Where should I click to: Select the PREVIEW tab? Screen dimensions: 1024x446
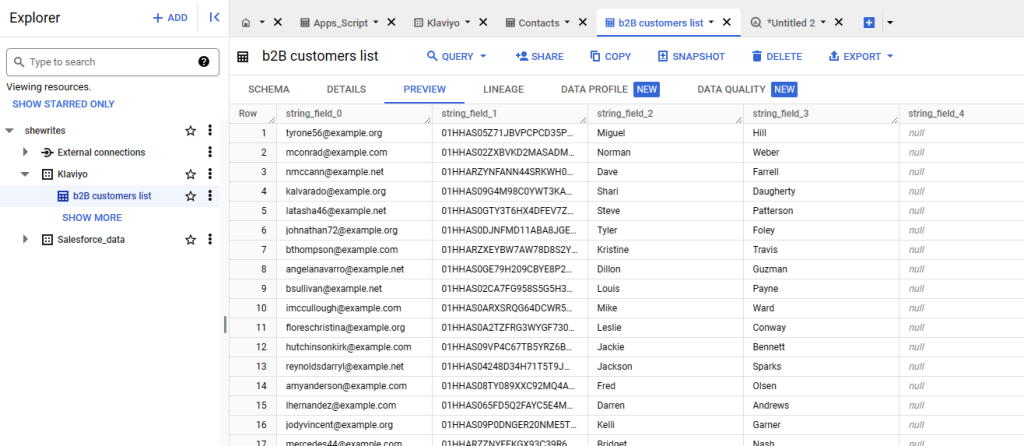click(x=424, y=89)
